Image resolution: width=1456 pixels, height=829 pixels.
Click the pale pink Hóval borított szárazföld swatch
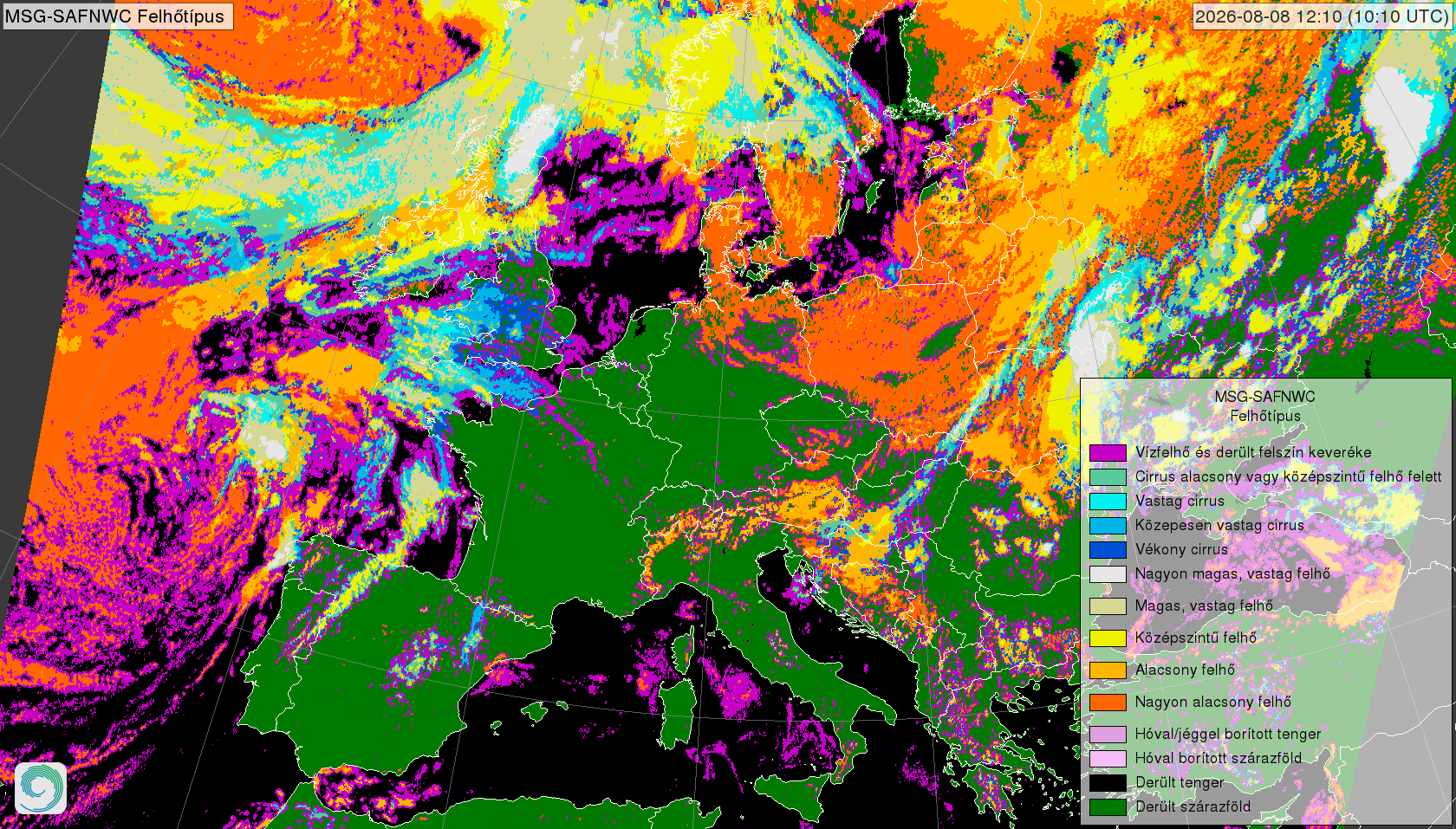(x=1108, y=759)
